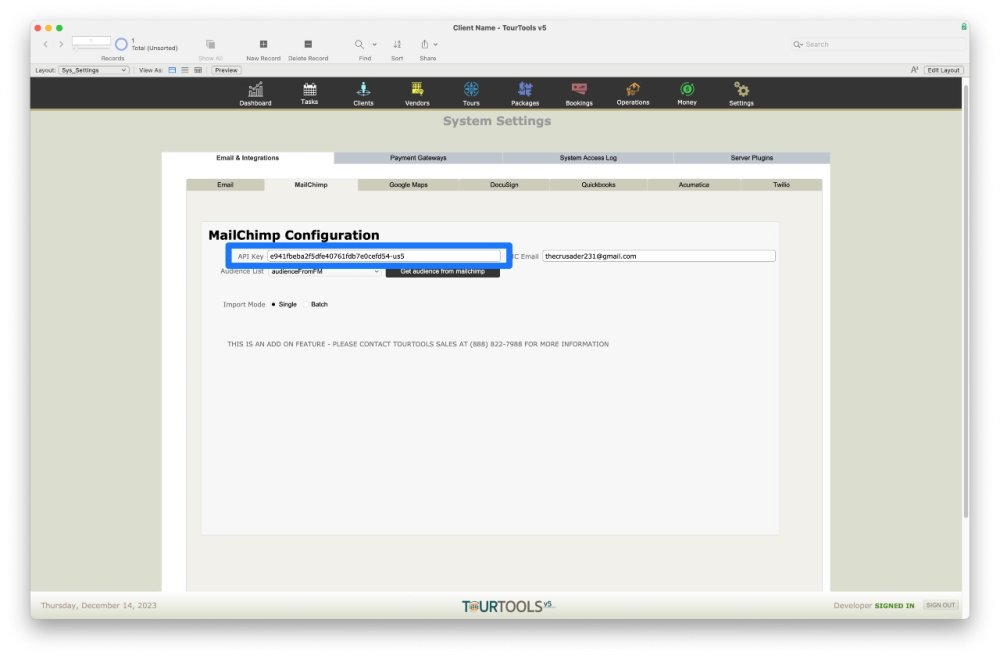
Task: Click the vertical scrollbar
Action: click(966, 300)
